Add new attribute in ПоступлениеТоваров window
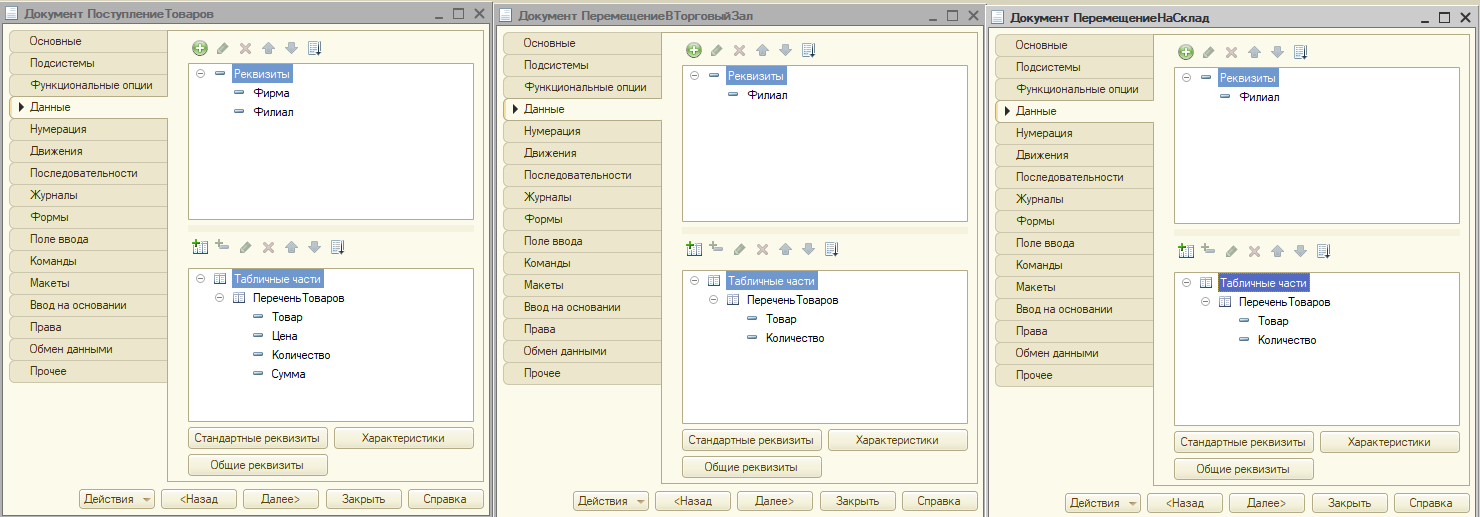 (x=199, y=48)
